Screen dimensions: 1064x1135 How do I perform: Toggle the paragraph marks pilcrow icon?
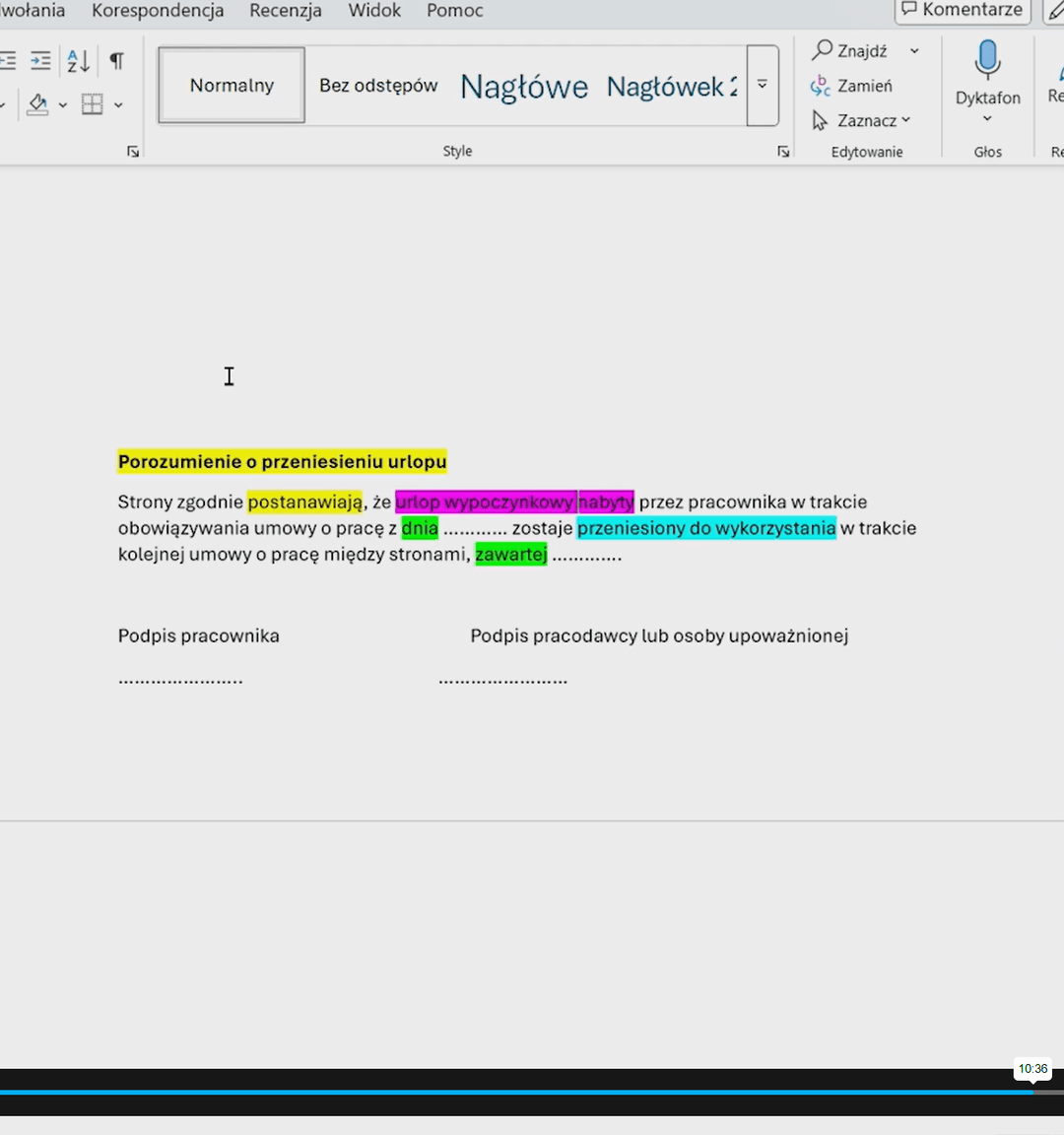pyautogui.click(x=116, y=61)
